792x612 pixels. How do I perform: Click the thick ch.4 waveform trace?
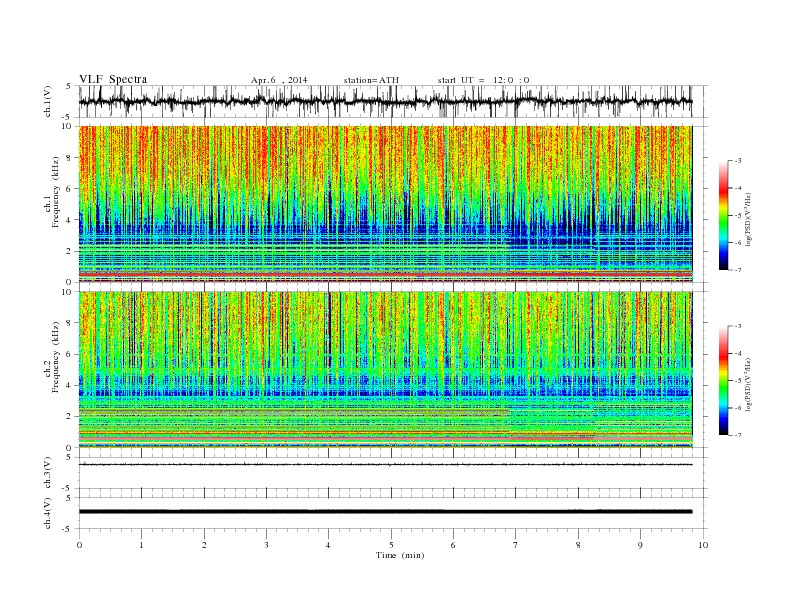(x=385, y=512)
